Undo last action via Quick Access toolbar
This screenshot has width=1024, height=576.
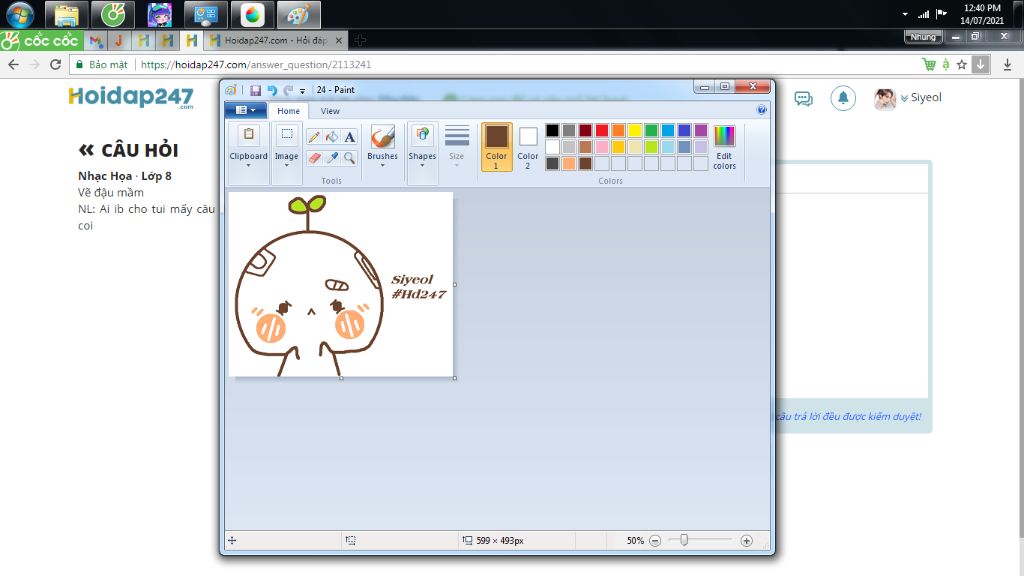click(x=272, y=90)
